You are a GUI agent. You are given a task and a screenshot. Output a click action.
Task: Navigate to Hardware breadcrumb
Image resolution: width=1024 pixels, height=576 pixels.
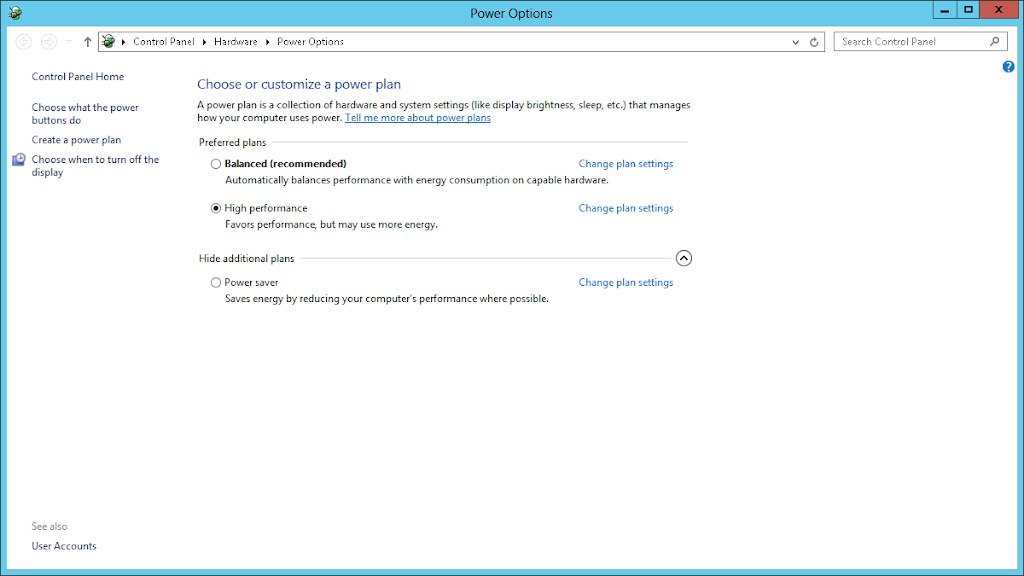[236, 42]
